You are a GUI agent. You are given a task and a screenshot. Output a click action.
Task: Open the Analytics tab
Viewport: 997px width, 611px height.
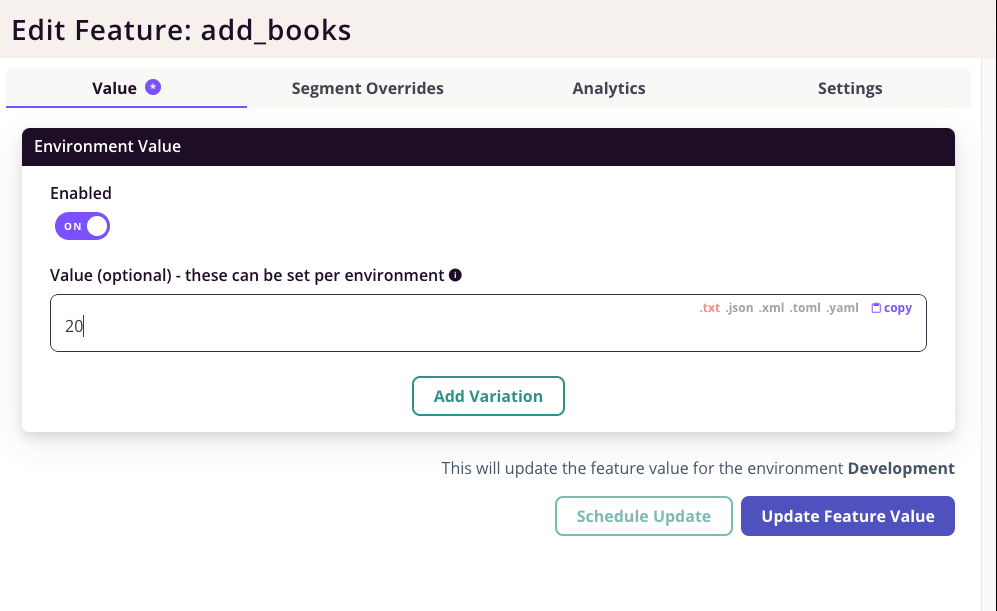609,88
